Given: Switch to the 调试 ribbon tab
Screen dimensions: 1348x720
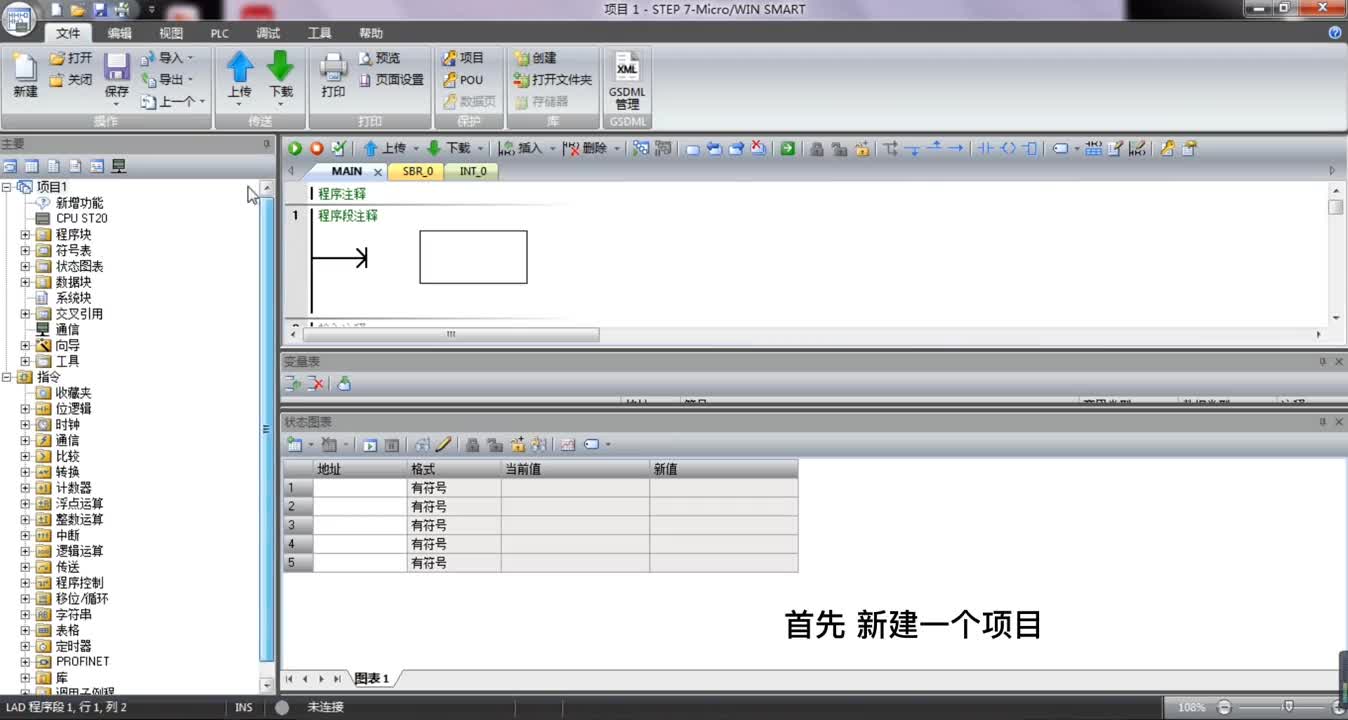Looking at the screenshot, I should click(x=268, y=33).
